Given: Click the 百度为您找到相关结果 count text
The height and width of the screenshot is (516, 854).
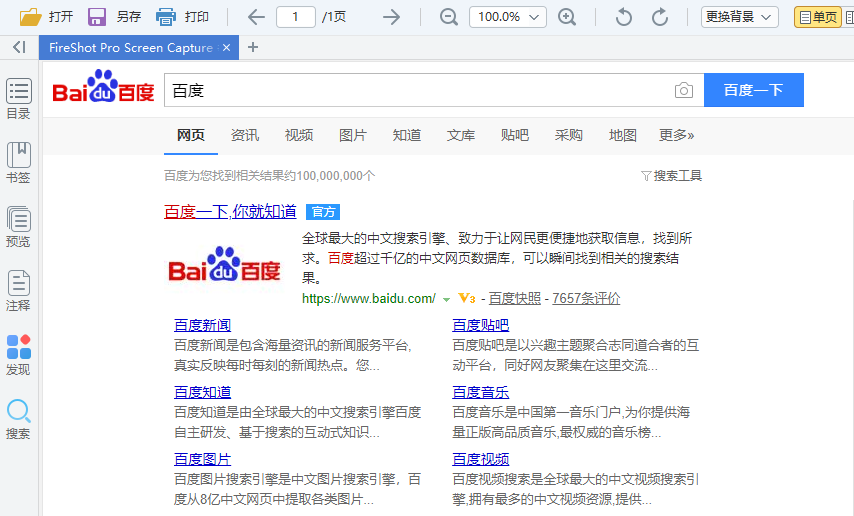Looking at the screenshot, I should click(270, 176).
